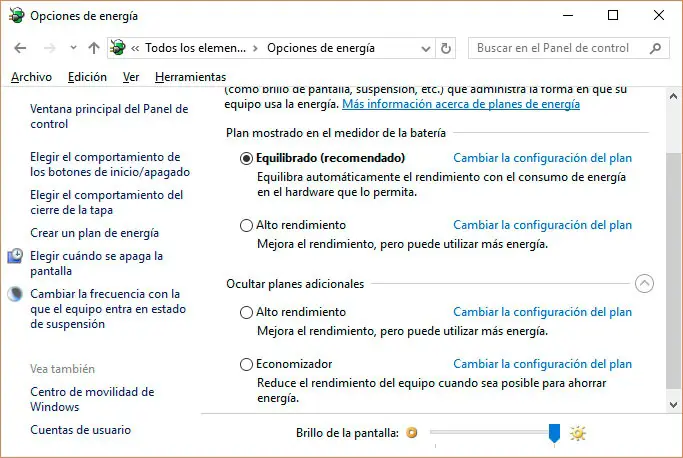Click the Control Panel search field

coord(553,48)
